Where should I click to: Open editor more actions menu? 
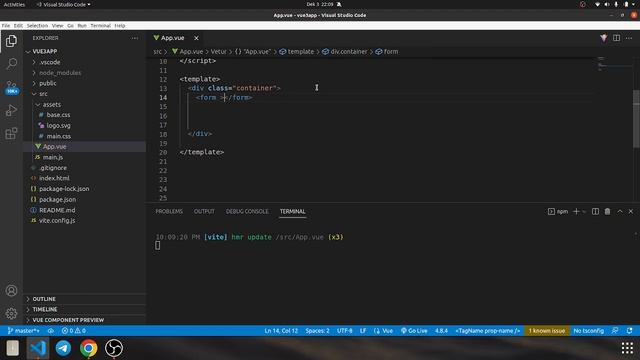629,38
